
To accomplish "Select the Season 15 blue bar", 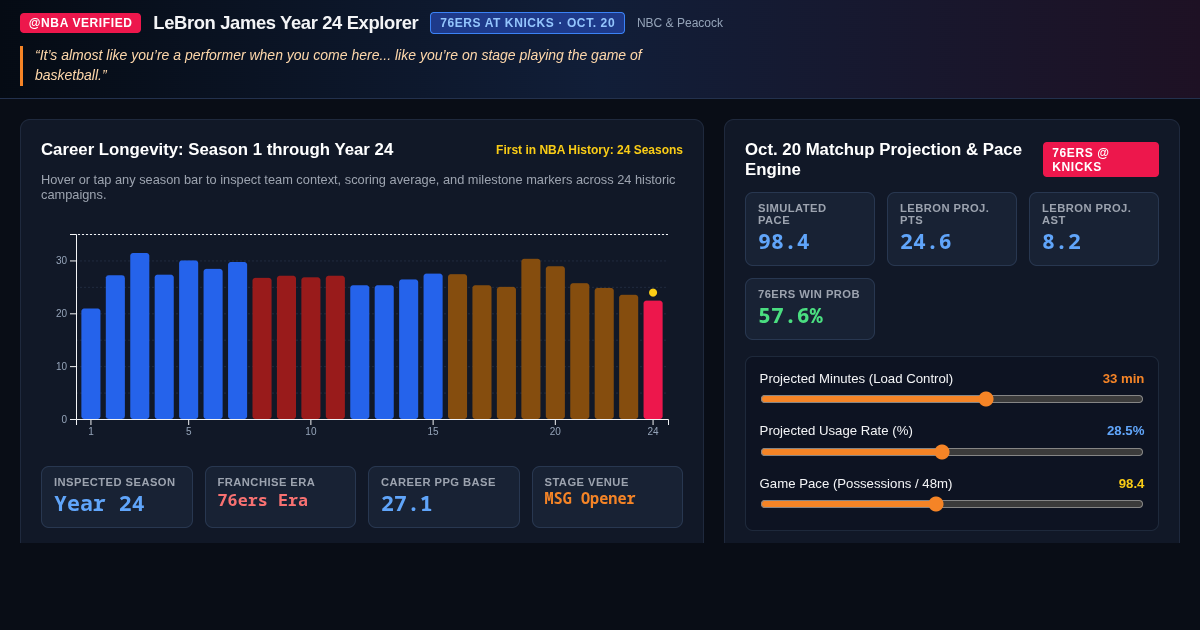I will 433,346.
